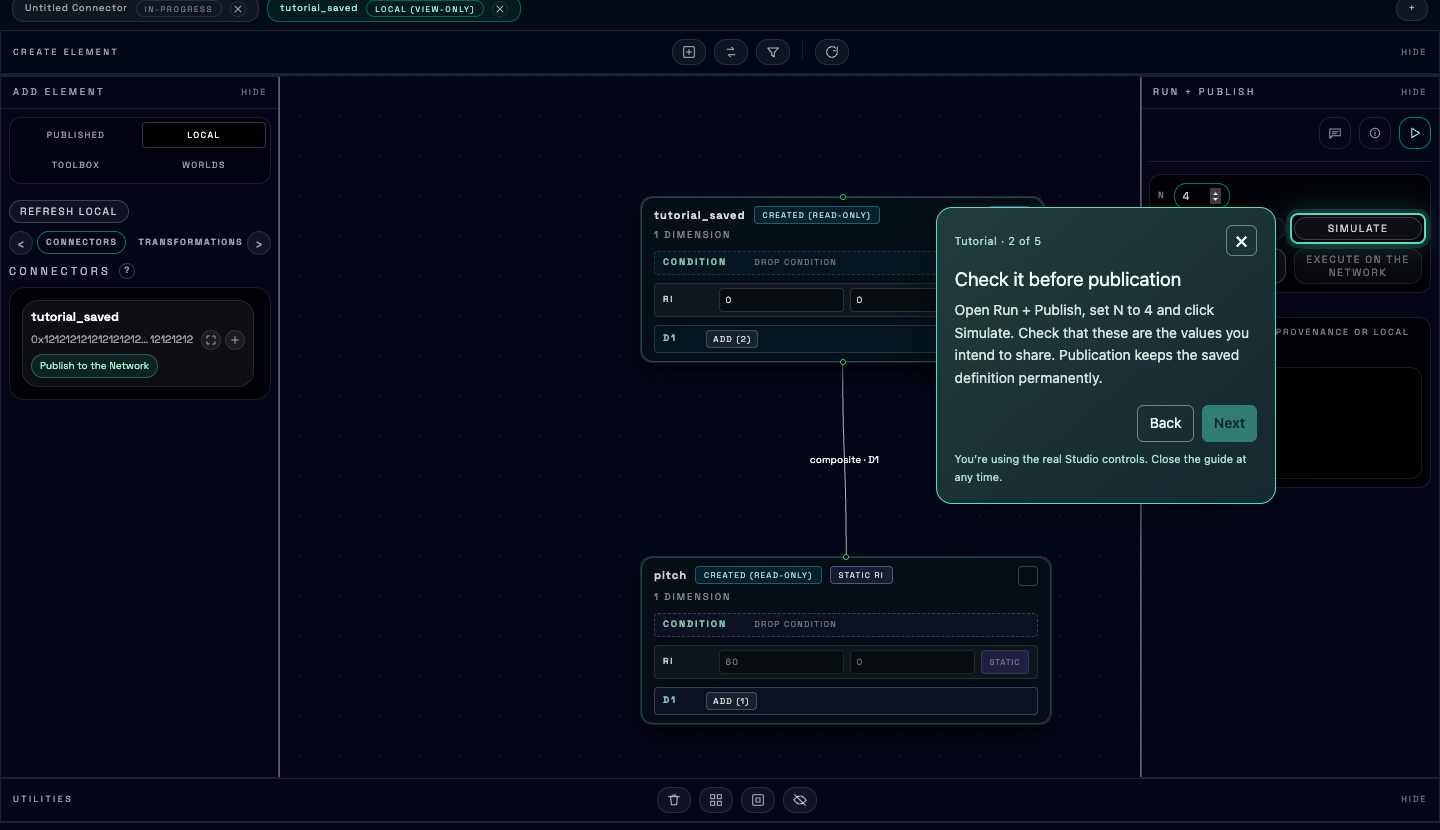Image resolution: width=1440 pixels, height=830 pixels.
Task: Select the Worlds source tab
Action: [x=204, y=165]
